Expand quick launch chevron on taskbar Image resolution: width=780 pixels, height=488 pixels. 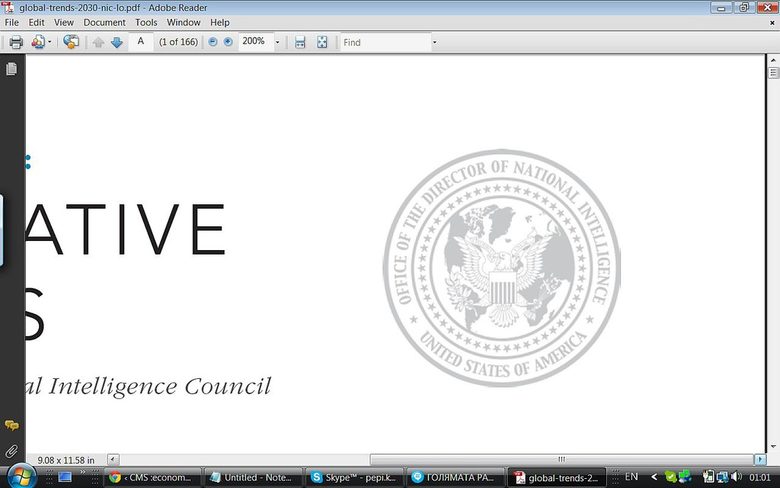point(83,472)
